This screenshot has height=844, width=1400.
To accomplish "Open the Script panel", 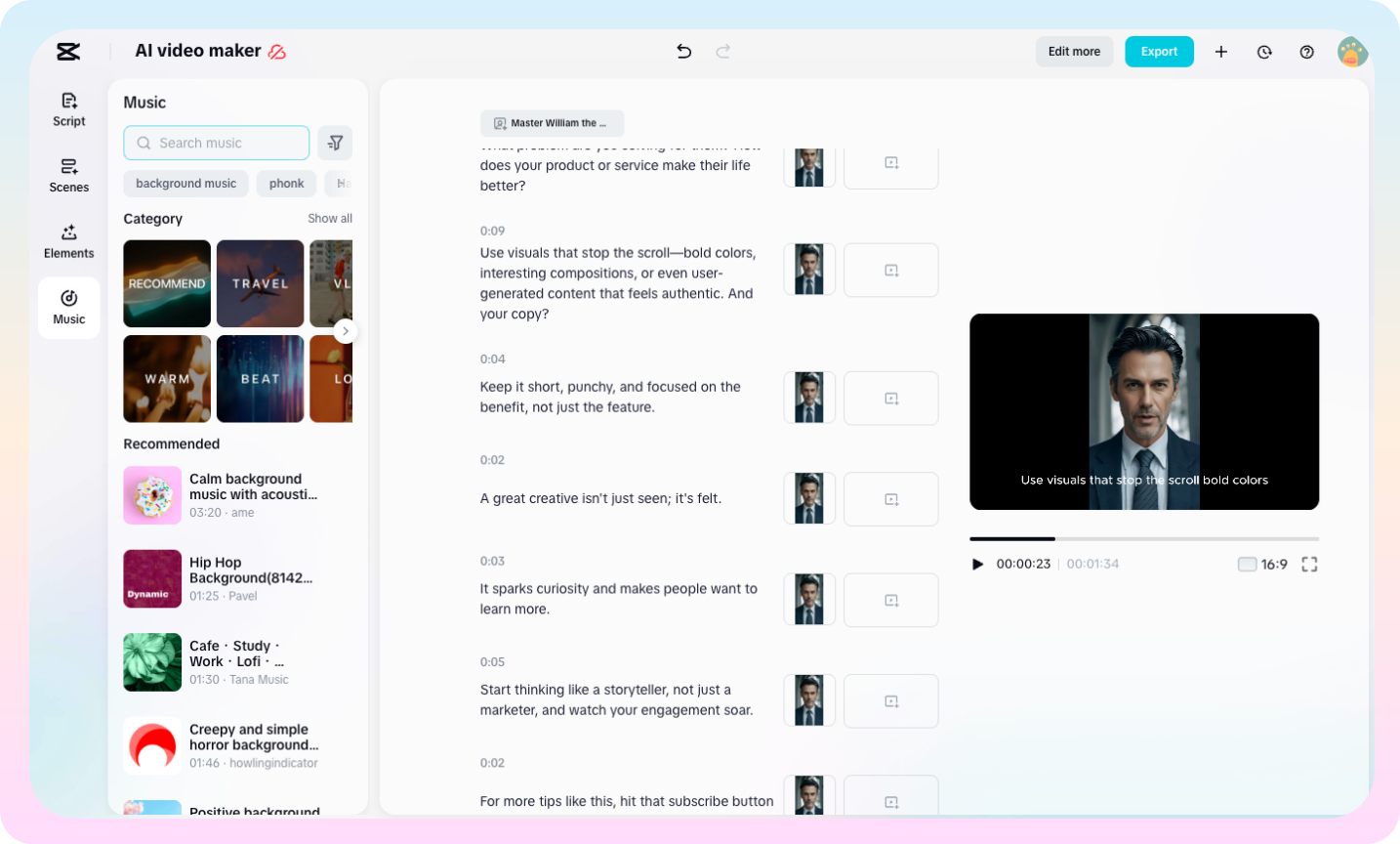I will pos(68,109).
